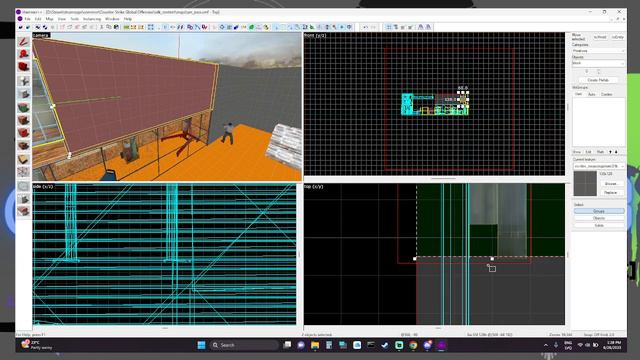This screenshot has height=360, width=640.
Task: Move VisGroup down with the down arrow
Action: click(x=616, y=152)
